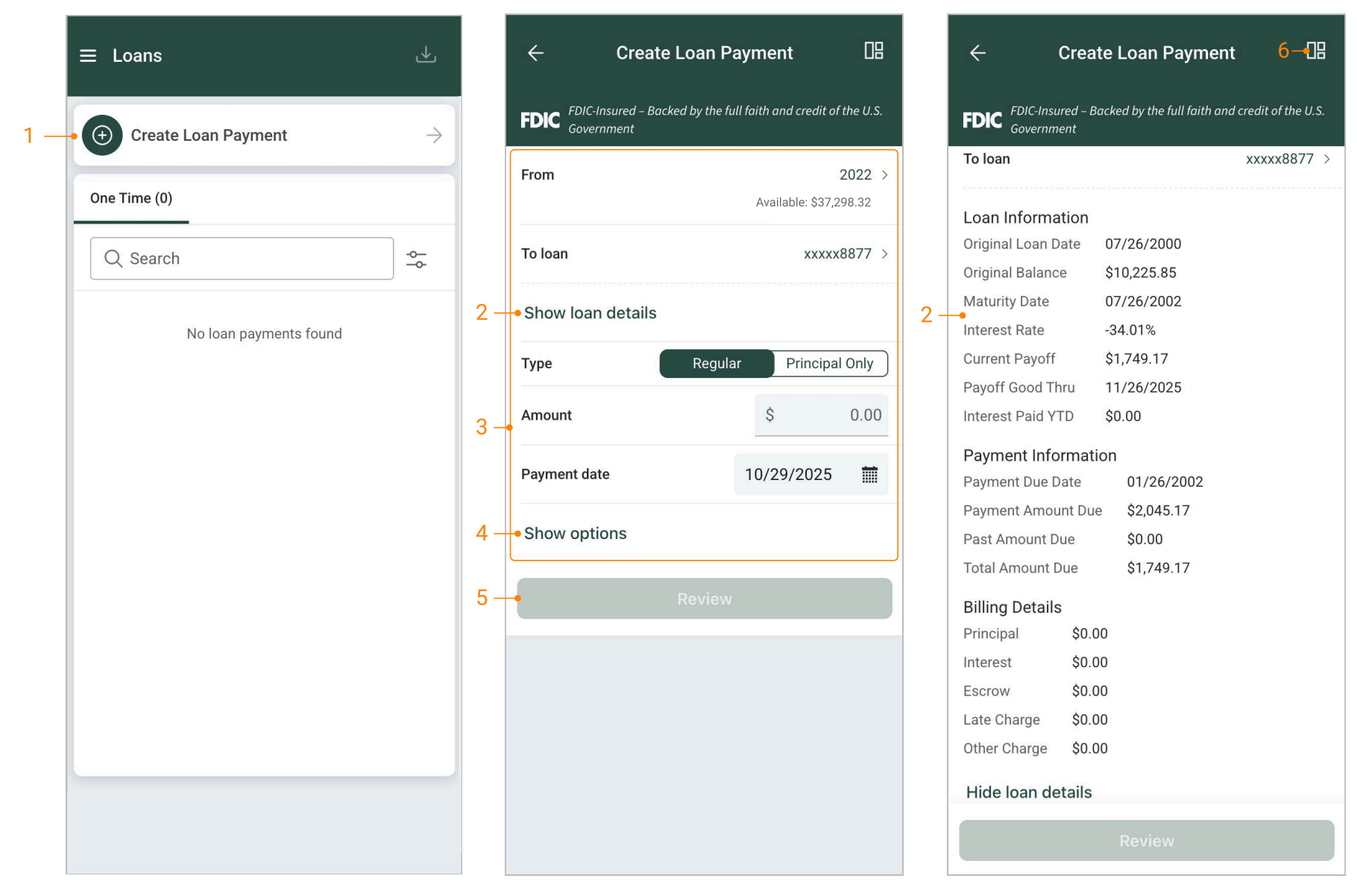Image resolution: width=1357 pixels, height=896 pixels.
Task: Select the Regular payment type
Action: [716, 364]
